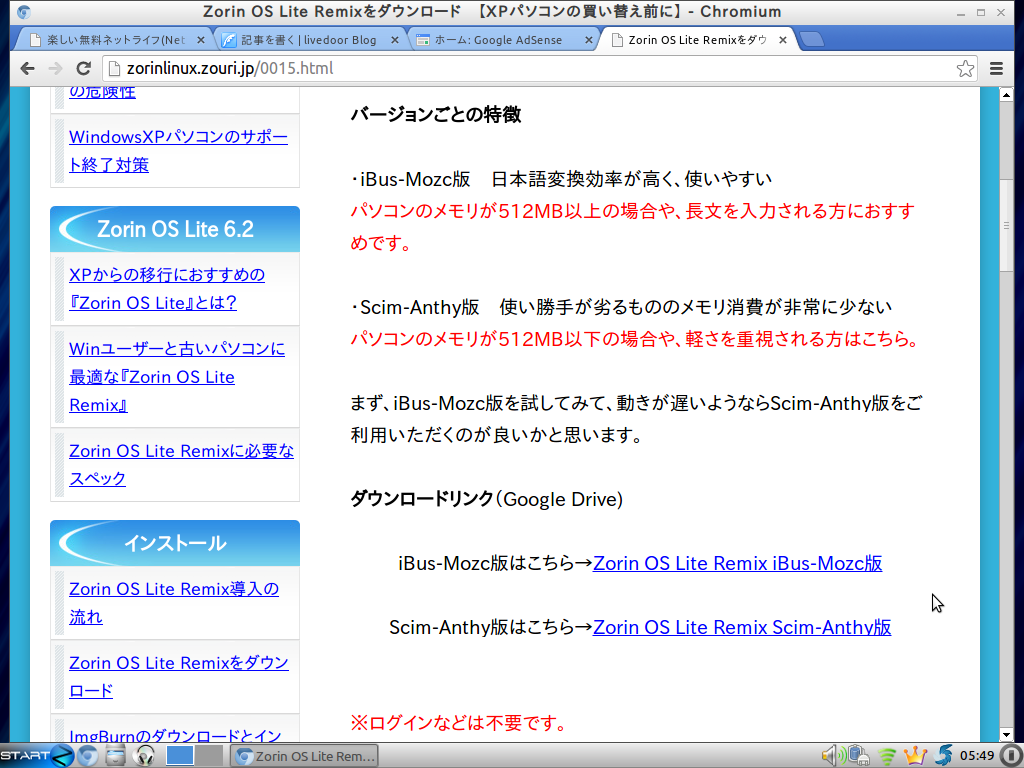Open the partially shown の危険性 sidebar link

(103, 93)
